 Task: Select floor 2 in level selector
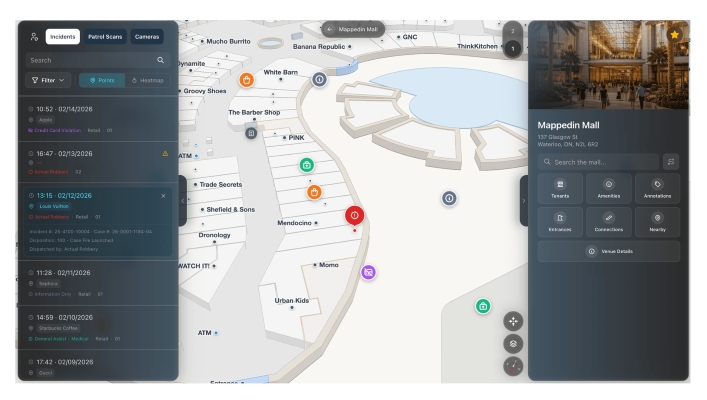coord(512,31)
